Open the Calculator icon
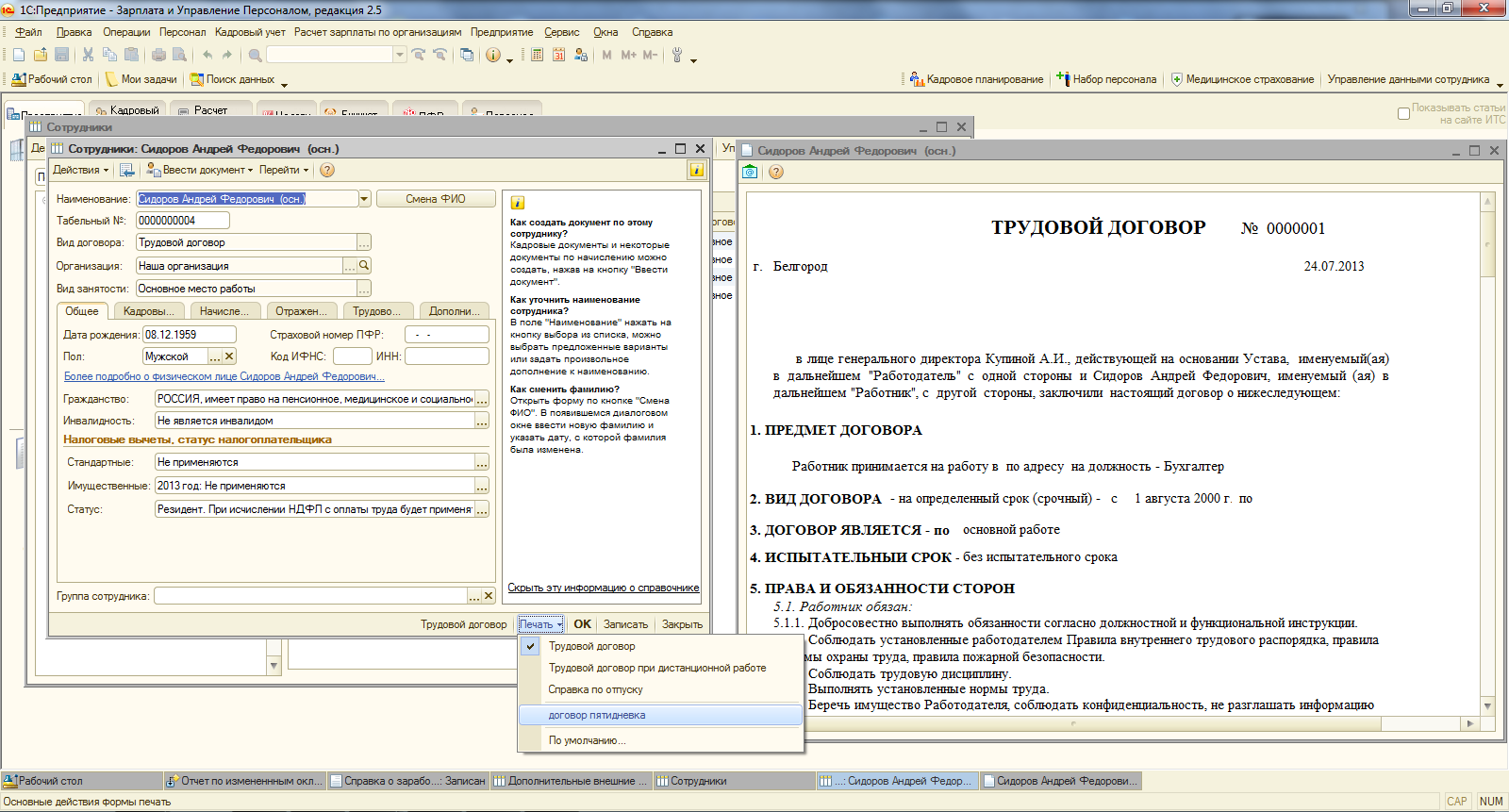1509x812 pixels. 537,55
